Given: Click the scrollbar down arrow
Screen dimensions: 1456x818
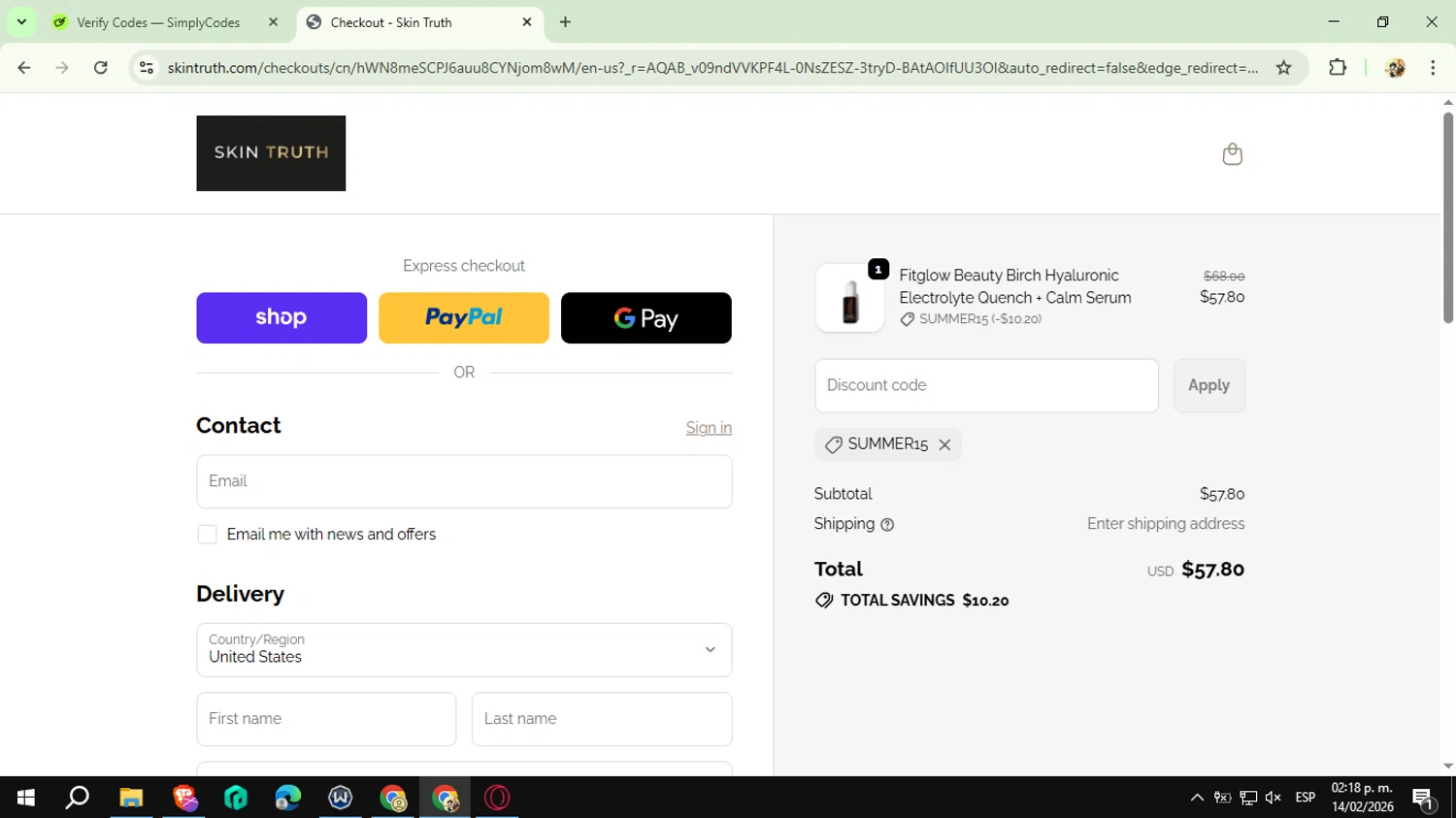Looking at the screenshot, I should pyautogui.click(x=1447, y=766).
